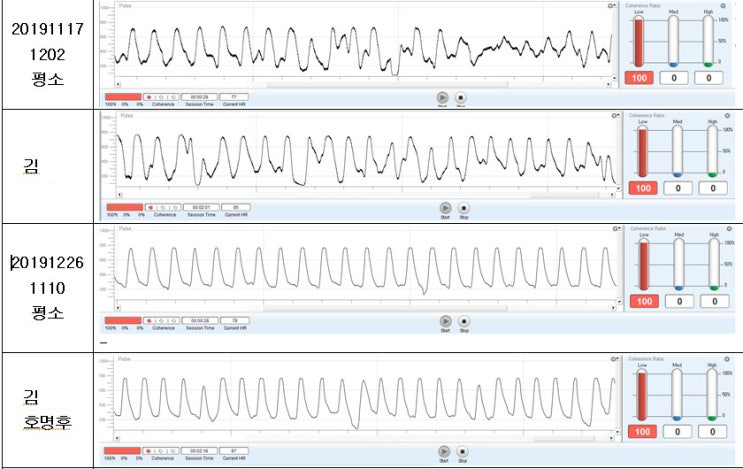The height and width of the screenshot is (469, 743).
Task: Open Pulse graph gear in the 00:02:01 panel
Action: click(x=615, y=116)
